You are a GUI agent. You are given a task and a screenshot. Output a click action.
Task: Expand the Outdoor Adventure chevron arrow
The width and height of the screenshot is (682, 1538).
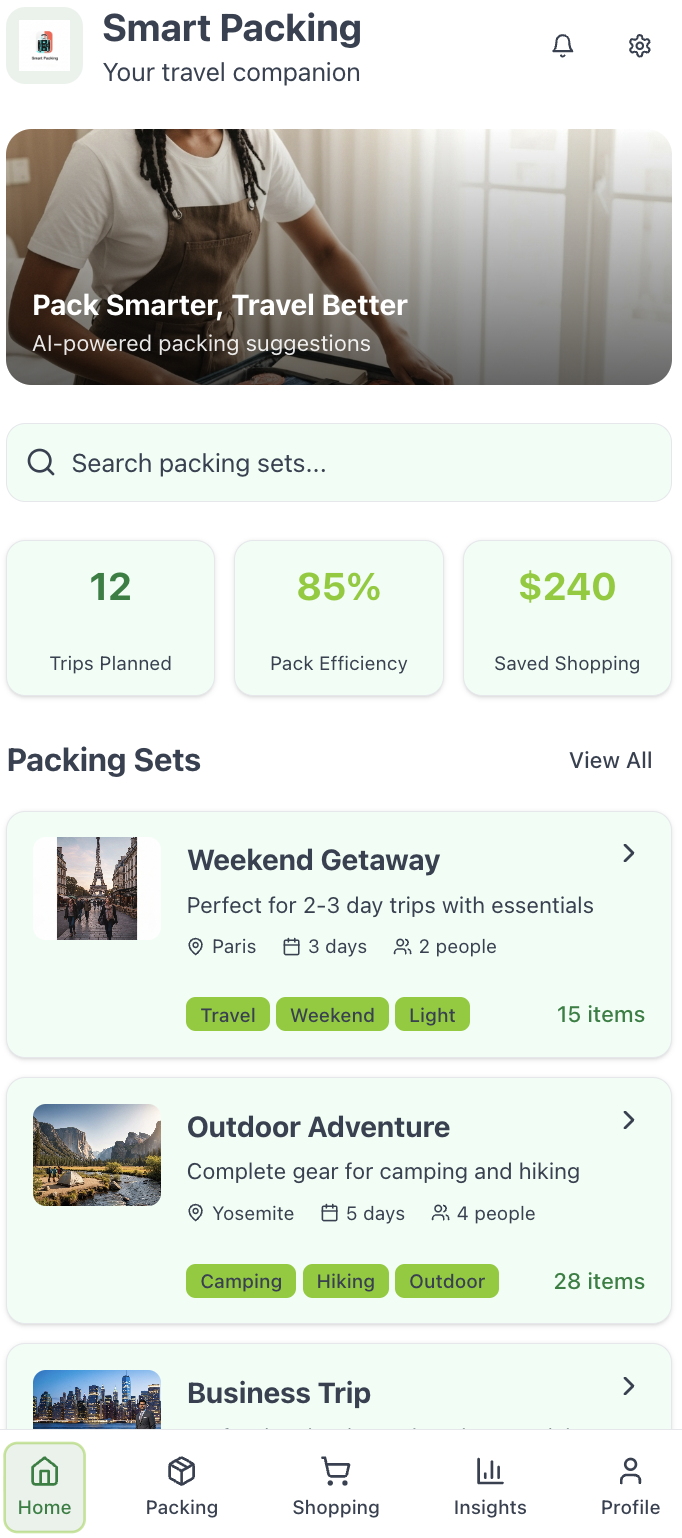[x=629, y=1120]
